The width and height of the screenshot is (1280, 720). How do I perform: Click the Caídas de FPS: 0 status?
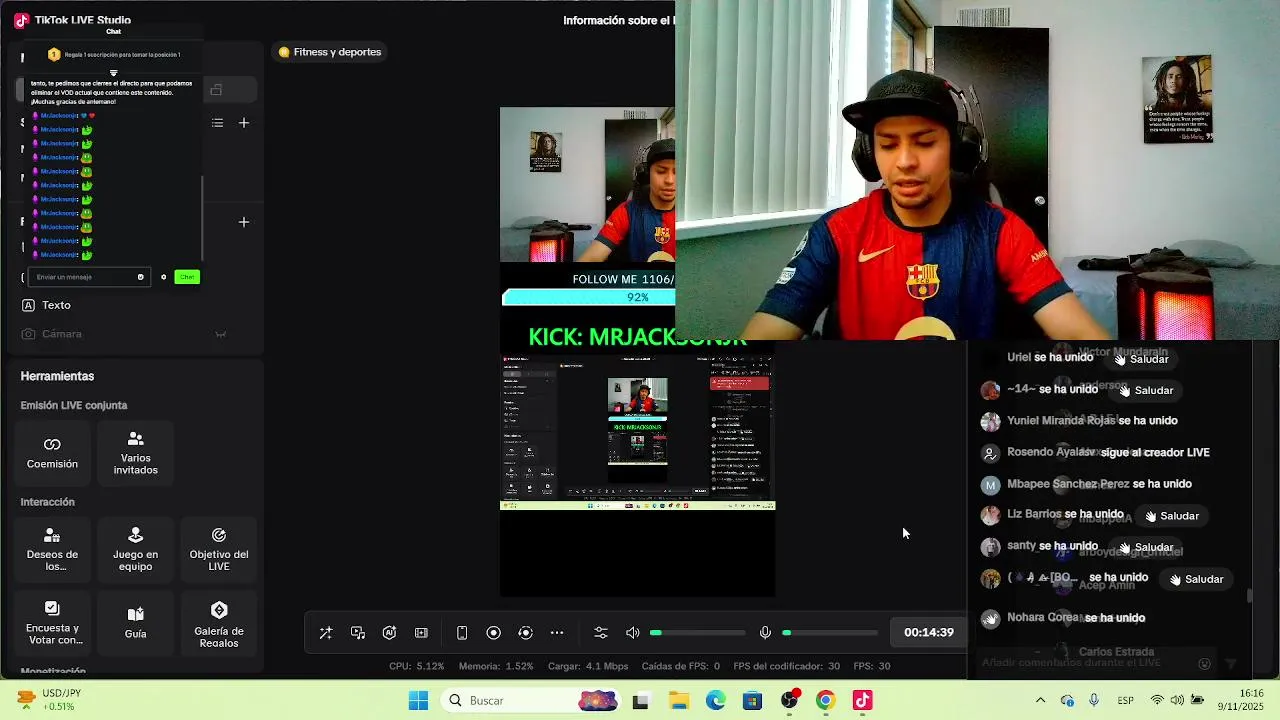tap(681, 666)
